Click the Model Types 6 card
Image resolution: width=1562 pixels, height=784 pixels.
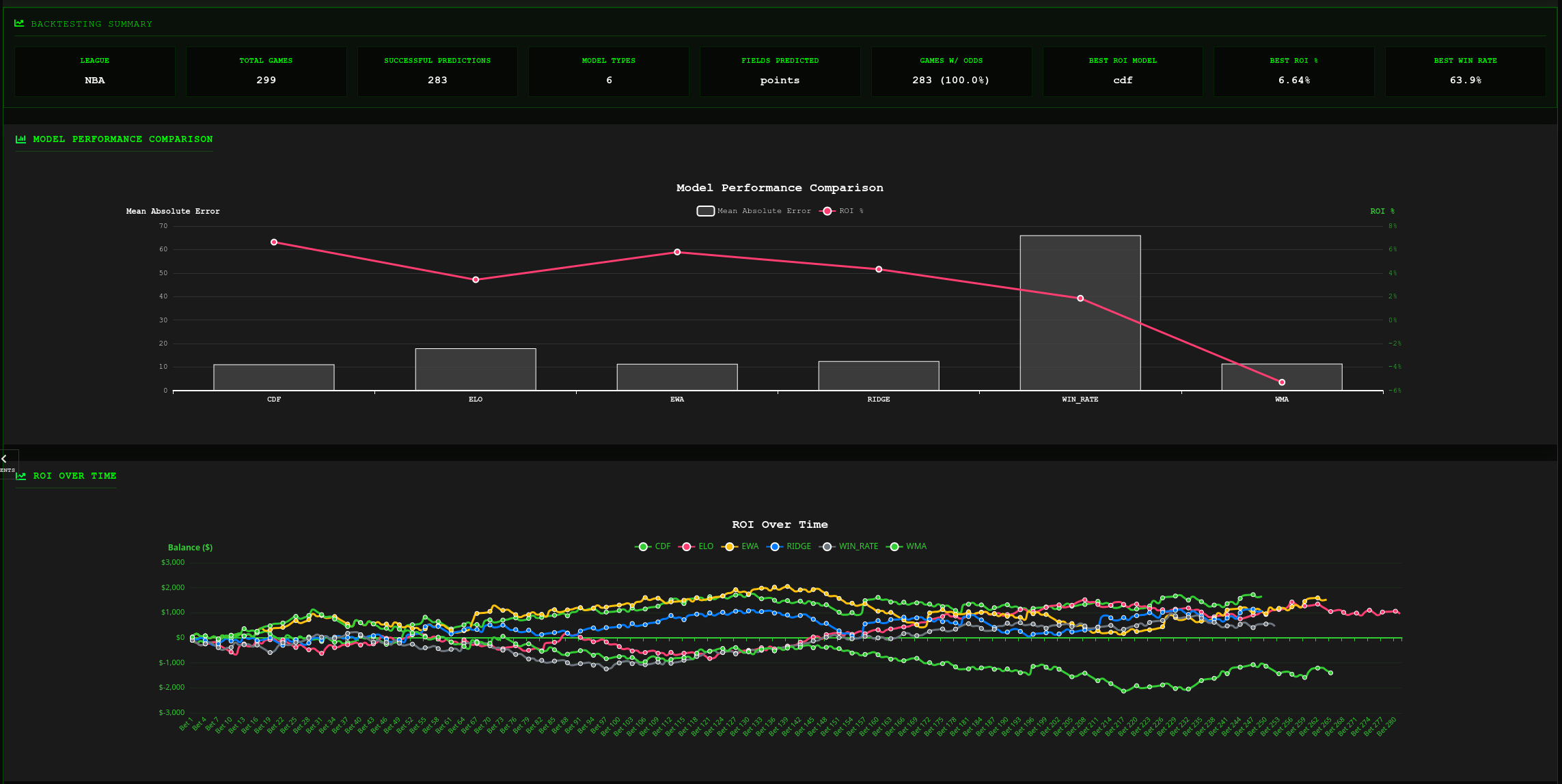[x=609, y=72]
